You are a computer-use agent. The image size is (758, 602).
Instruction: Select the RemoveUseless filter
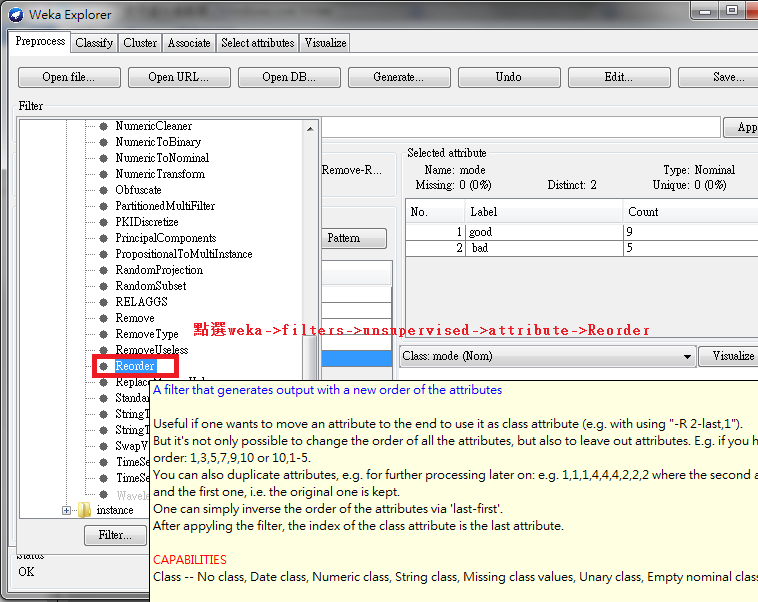point(152,350)
